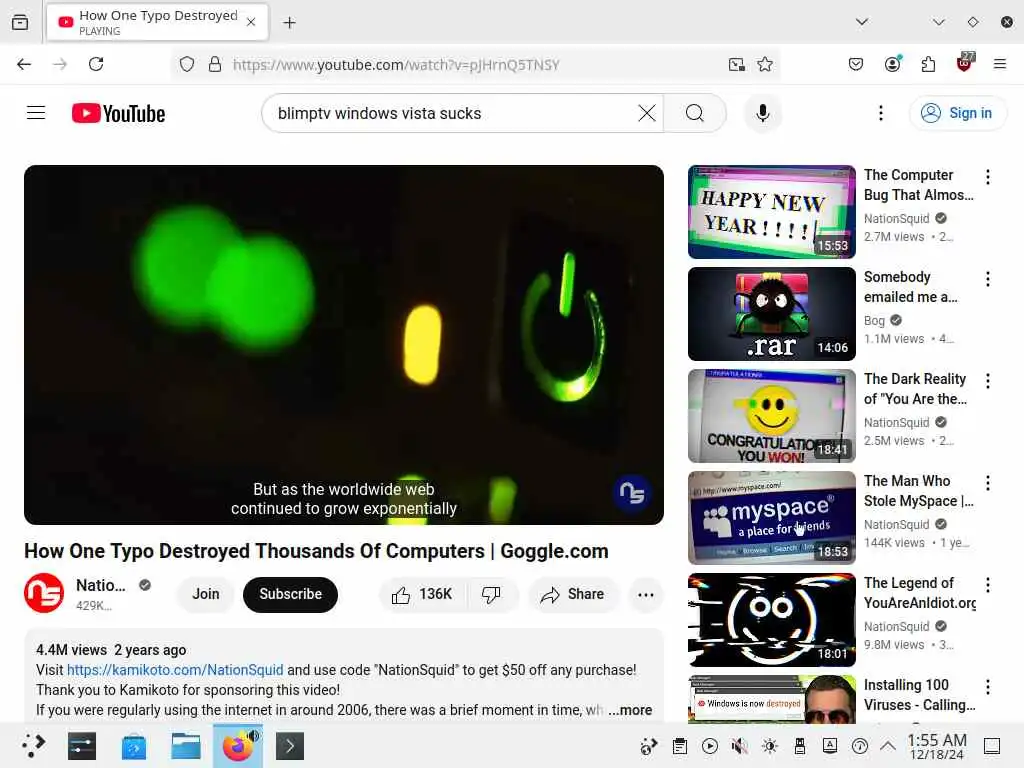Image resolution: width=1024 pixels, height=768 pixels.
Task: Open YouTube settings three-dot menu
Action: click(880, 113)
